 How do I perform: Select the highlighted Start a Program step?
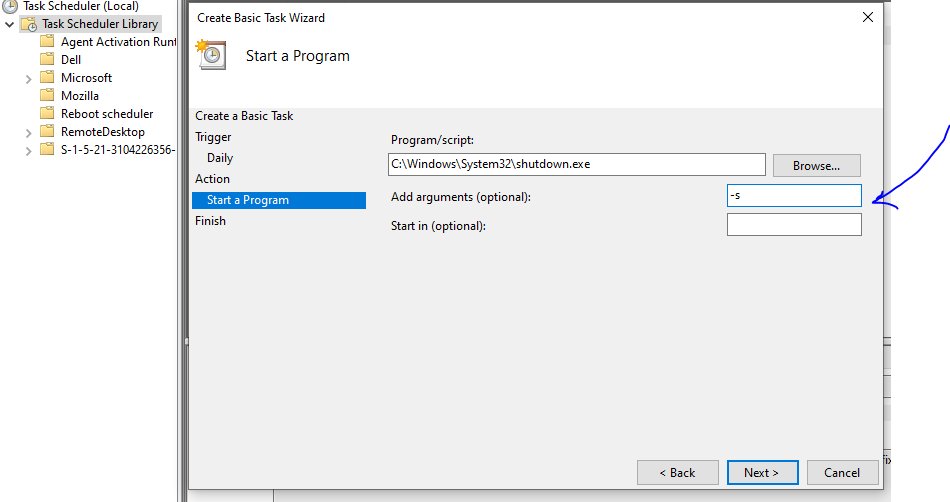pos(279,200)
